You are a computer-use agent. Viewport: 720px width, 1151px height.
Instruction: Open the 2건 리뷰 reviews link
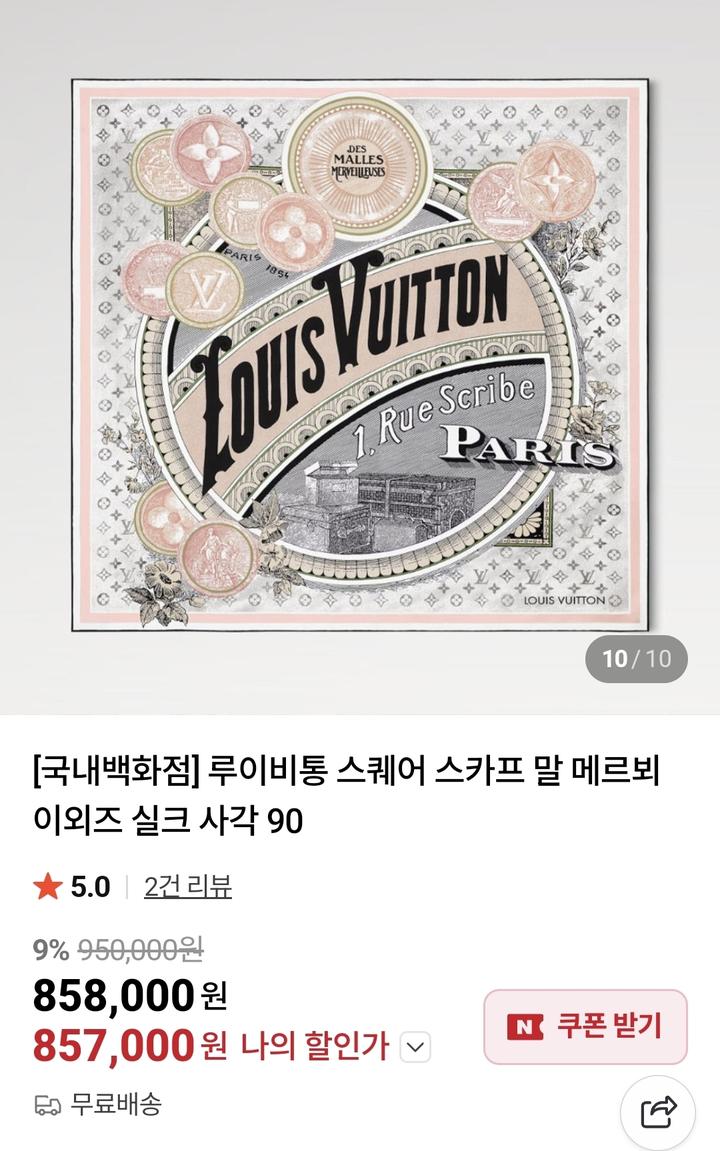(x=188, y=887)
